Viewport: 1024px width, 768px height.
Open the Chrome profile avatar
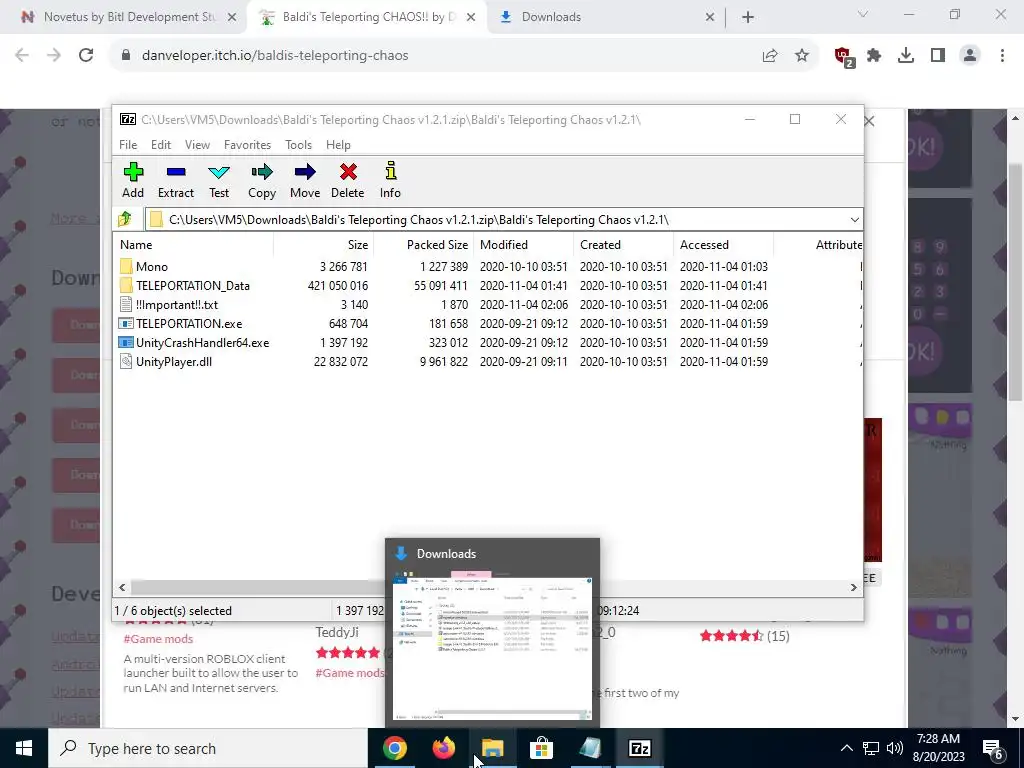point(970,56)
